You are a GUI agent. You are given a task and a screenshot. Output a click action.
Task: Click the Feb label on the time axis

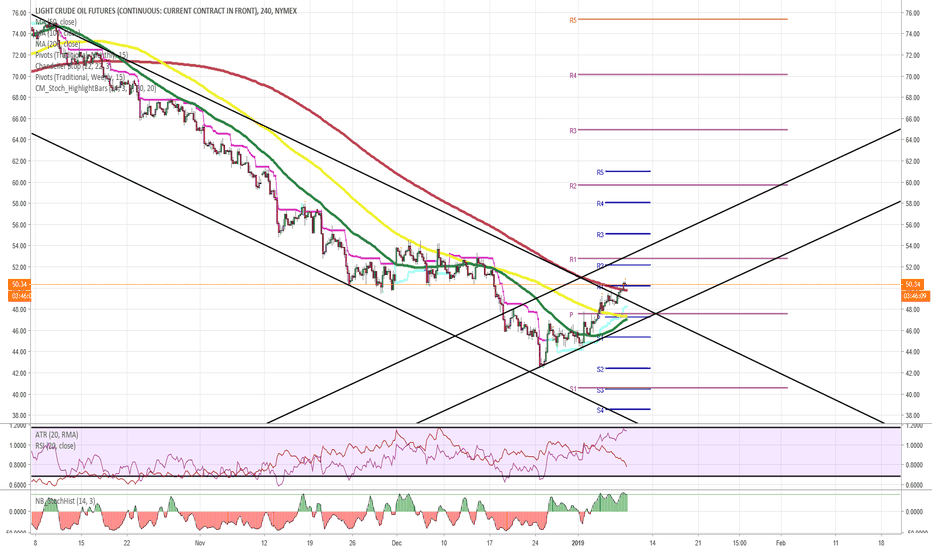pyautogui.click(x=781, y=543)
